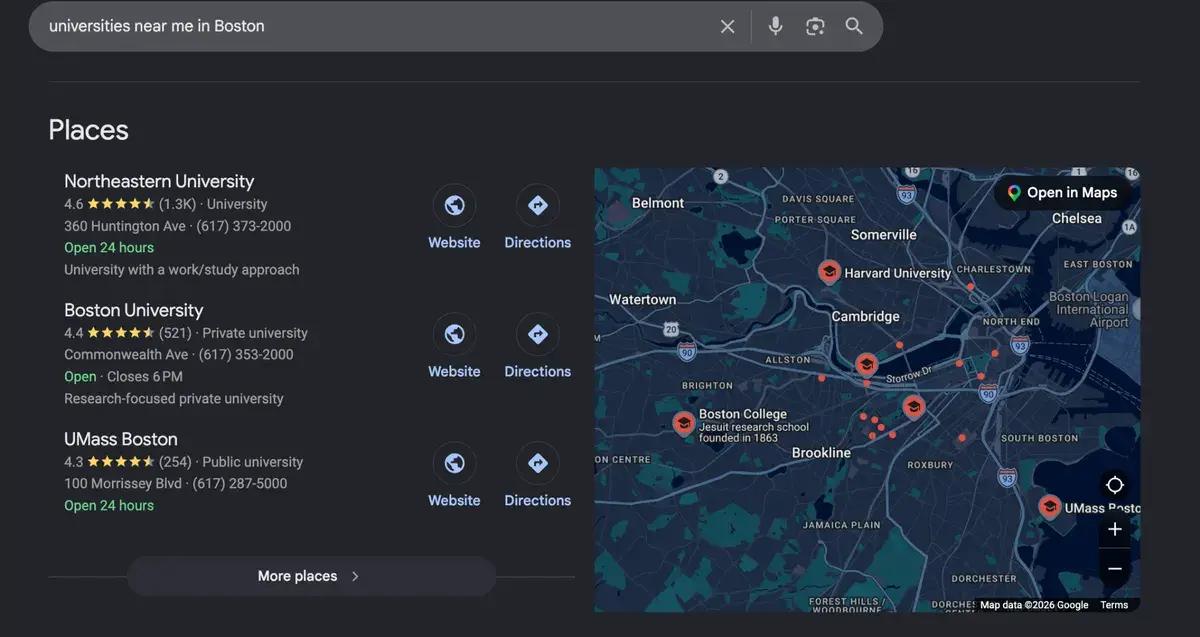This screenshot has height=637, width=1200.
Task: Click Cambridge label on map
Action: pos(866,316)
